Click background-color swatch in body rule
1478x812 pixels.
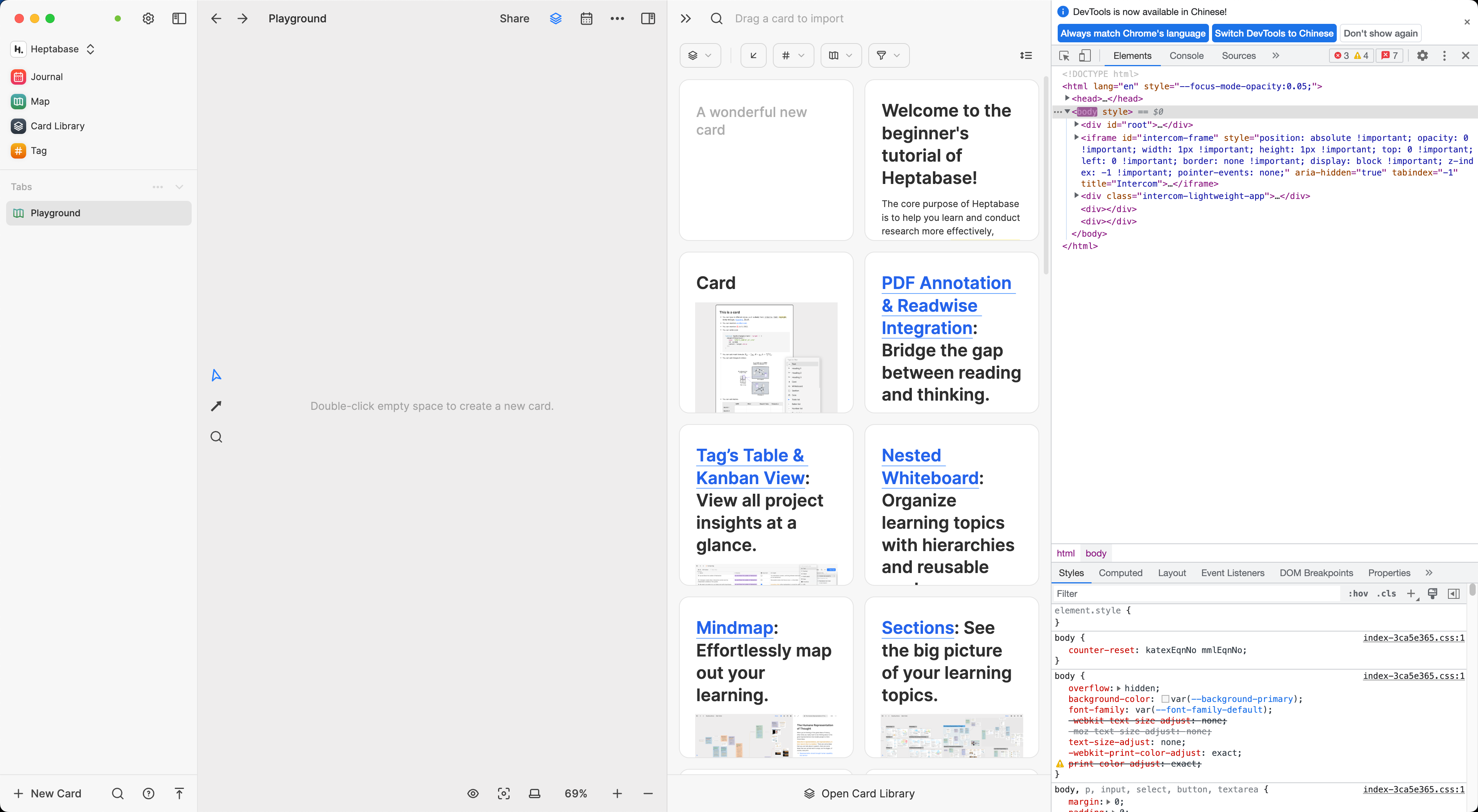[1165, 699]
